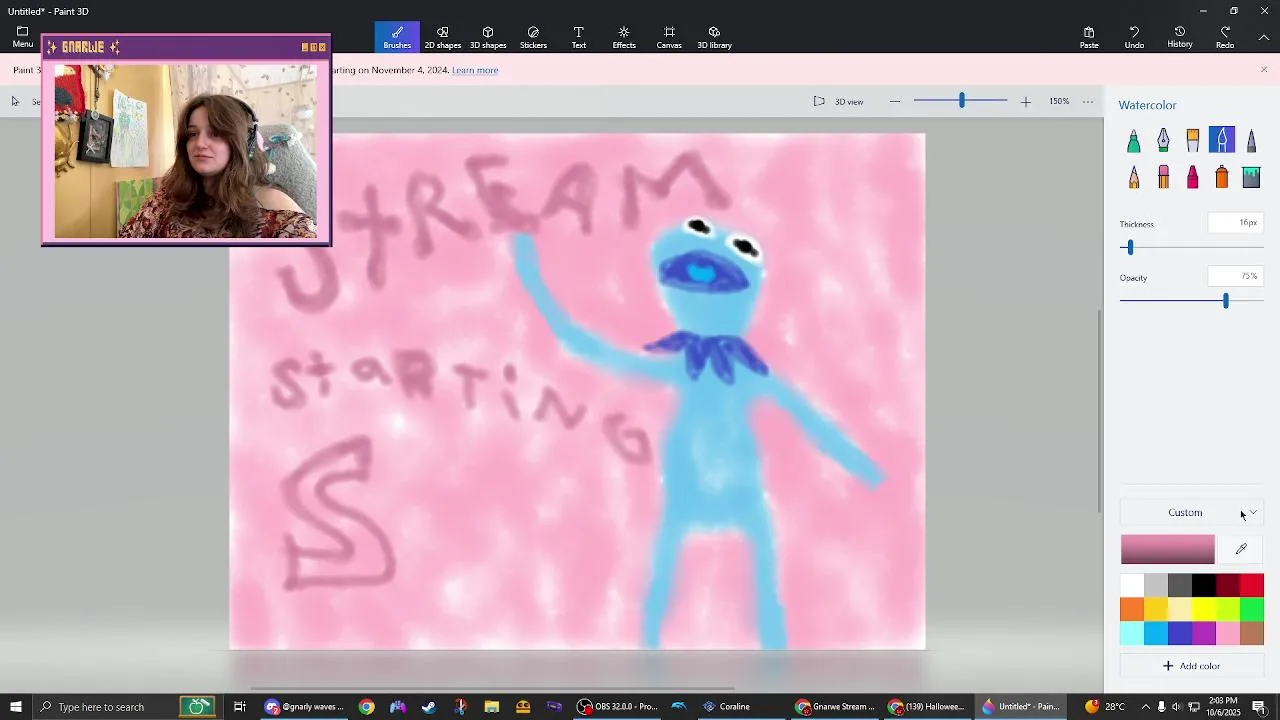Screen dimensions: 1280x720
Task: Switch to the Brushes tab
Action: coord(397,37)
